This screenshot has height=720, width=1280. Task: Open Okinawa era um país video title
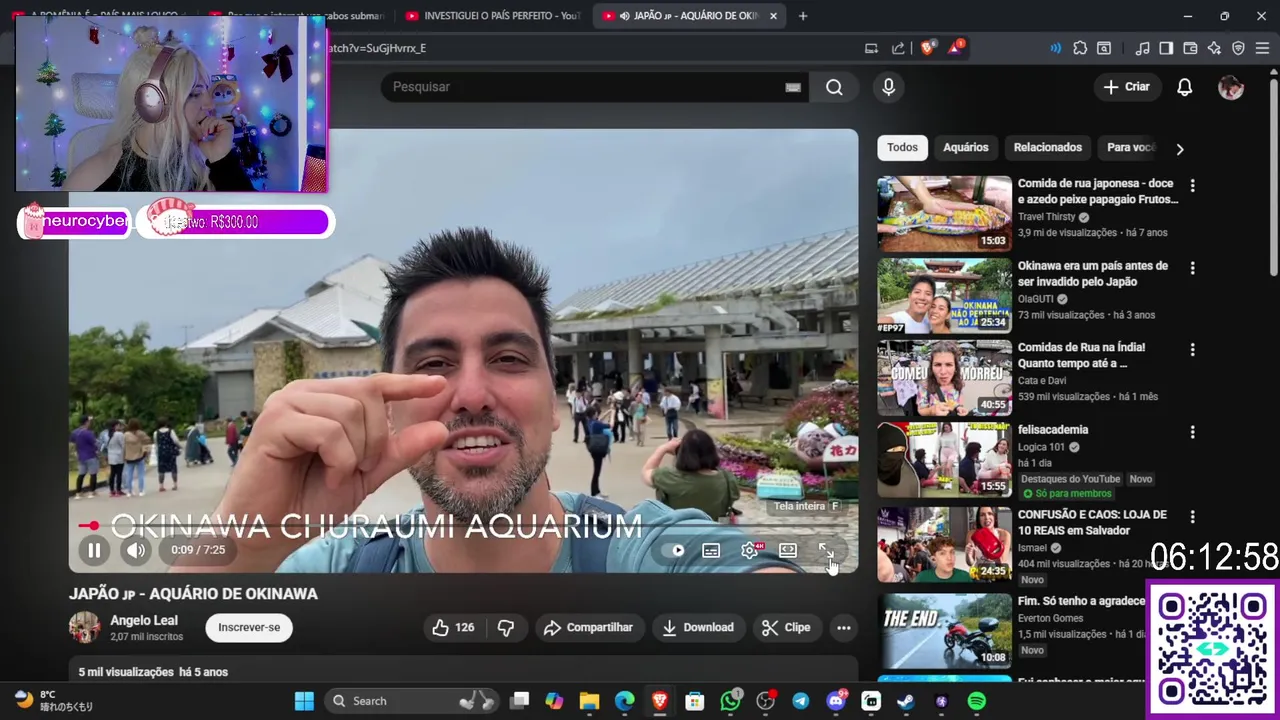tap(1093, 274)
